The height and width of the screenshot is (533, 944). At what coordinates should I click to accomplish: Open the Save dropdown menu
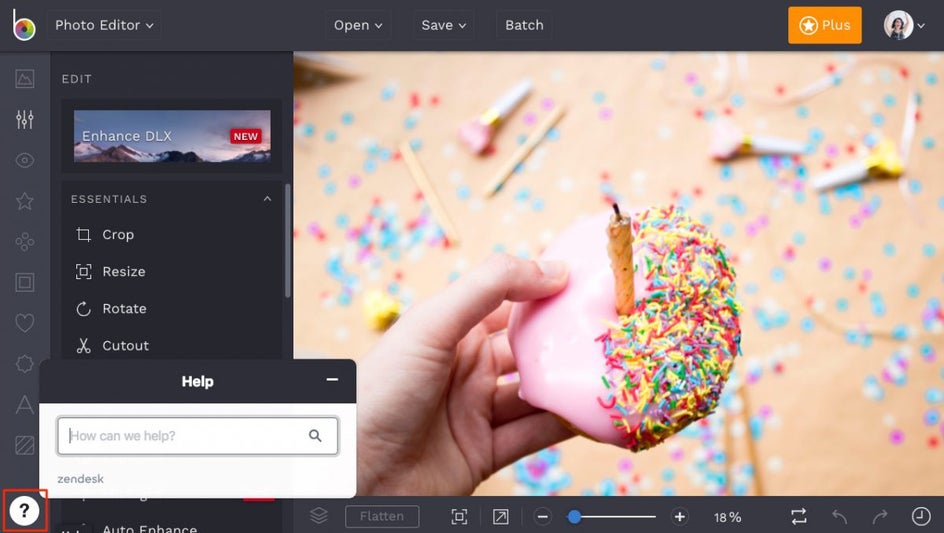[444, 25]
